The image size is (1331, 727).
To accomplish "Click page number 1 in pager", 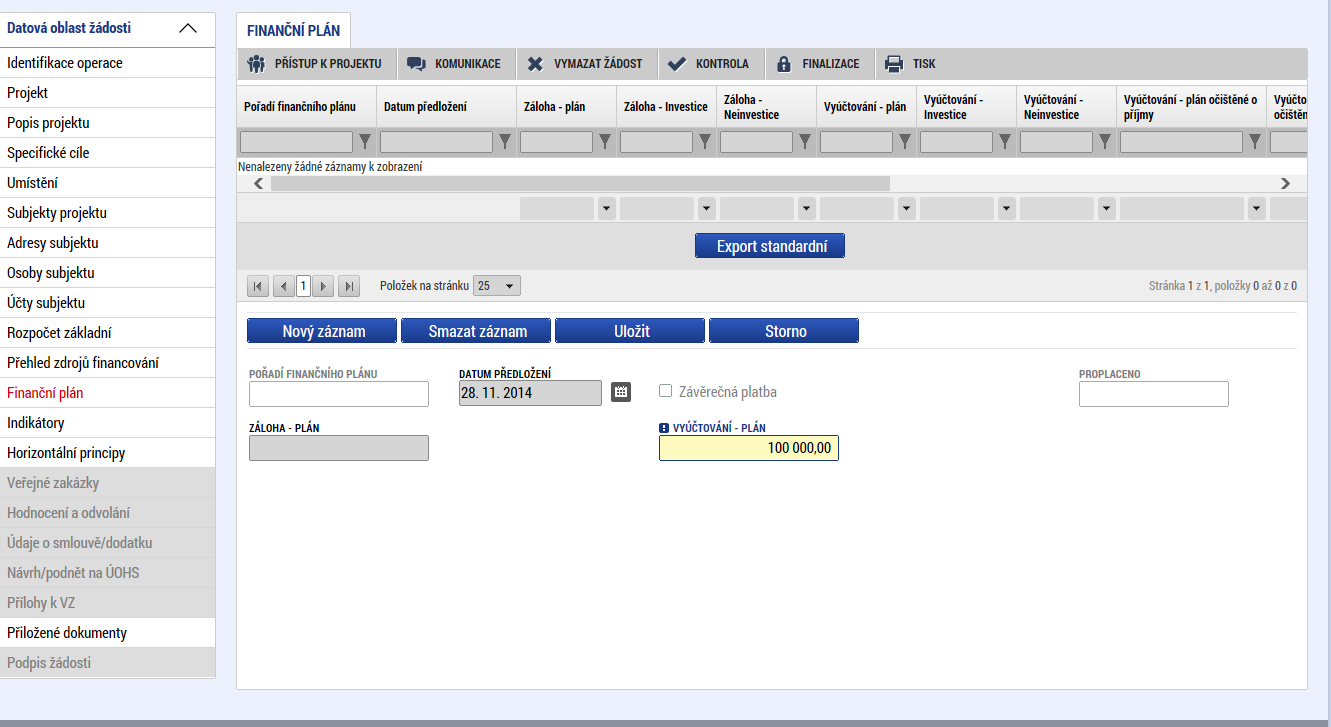I will 303,286.
